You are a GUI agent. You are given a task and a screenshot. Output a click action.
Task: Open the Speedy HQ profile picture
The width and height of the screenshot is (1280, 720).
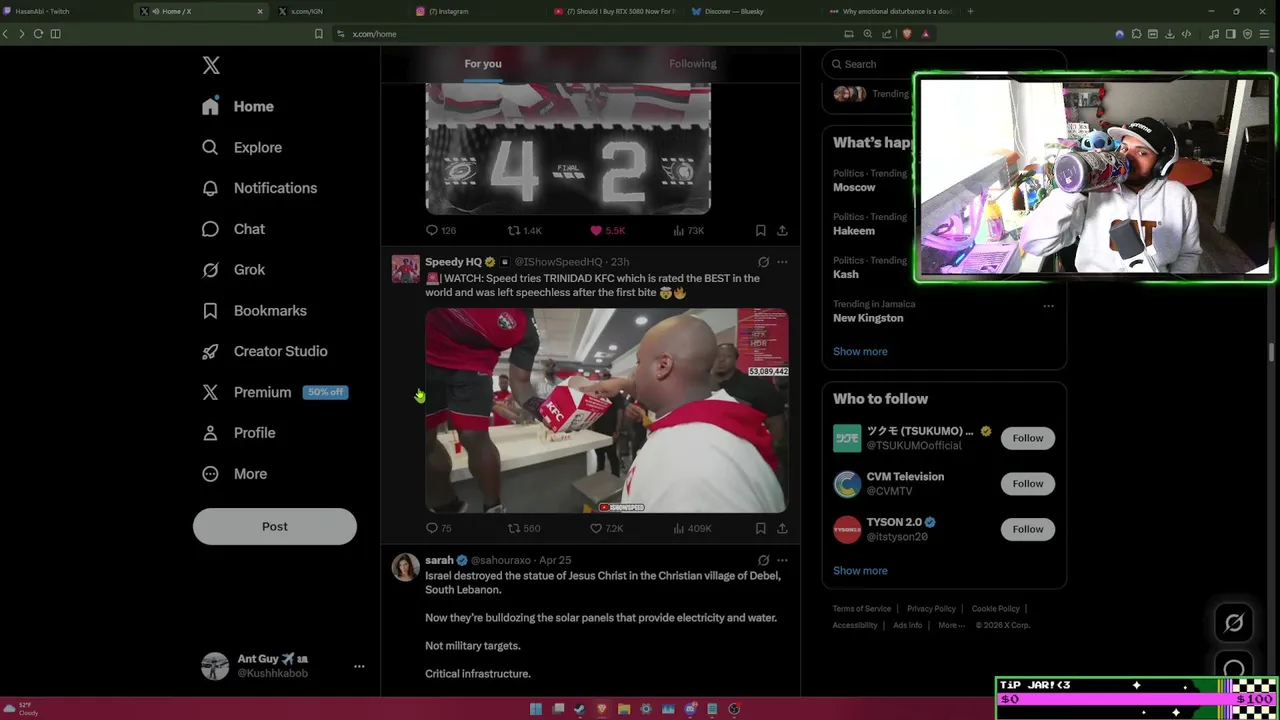405,269
